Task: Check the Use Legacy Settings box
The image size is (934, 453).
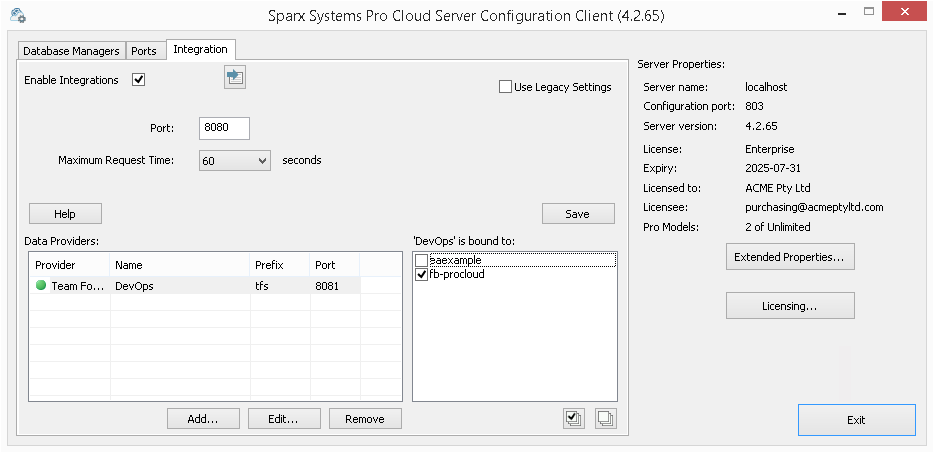Action: [x=505, y=87]
